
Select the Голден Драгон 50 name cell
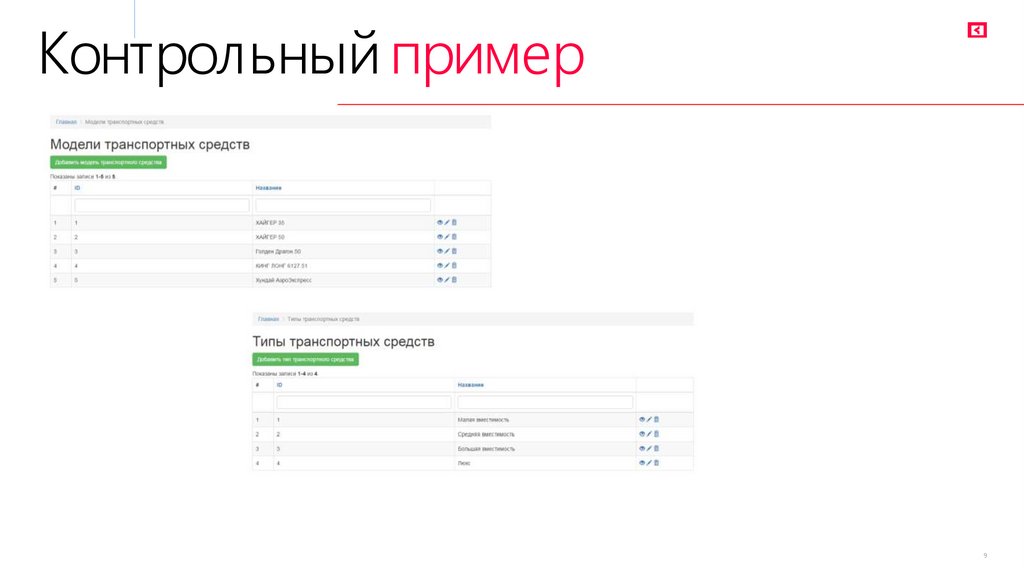344,251
